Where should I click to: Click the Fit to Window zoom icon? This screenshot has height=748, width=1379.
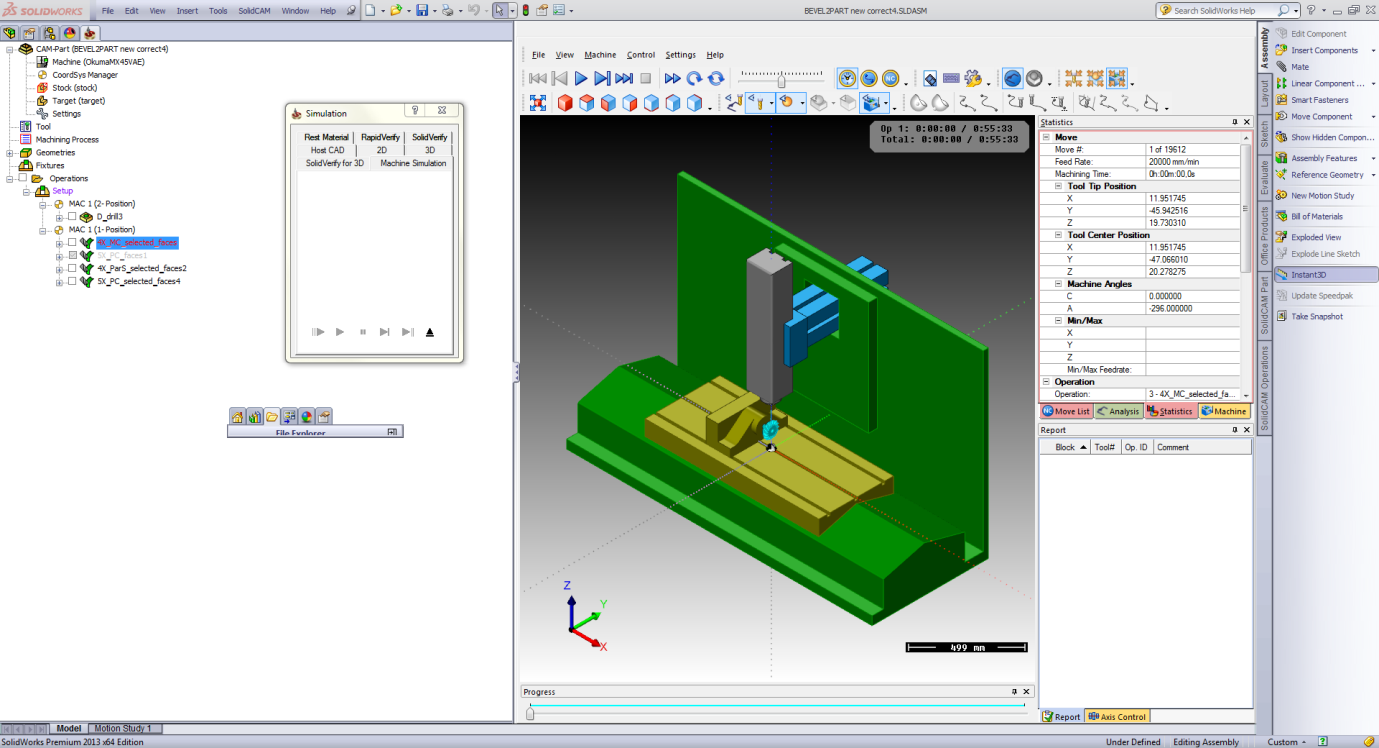[538, 102]
